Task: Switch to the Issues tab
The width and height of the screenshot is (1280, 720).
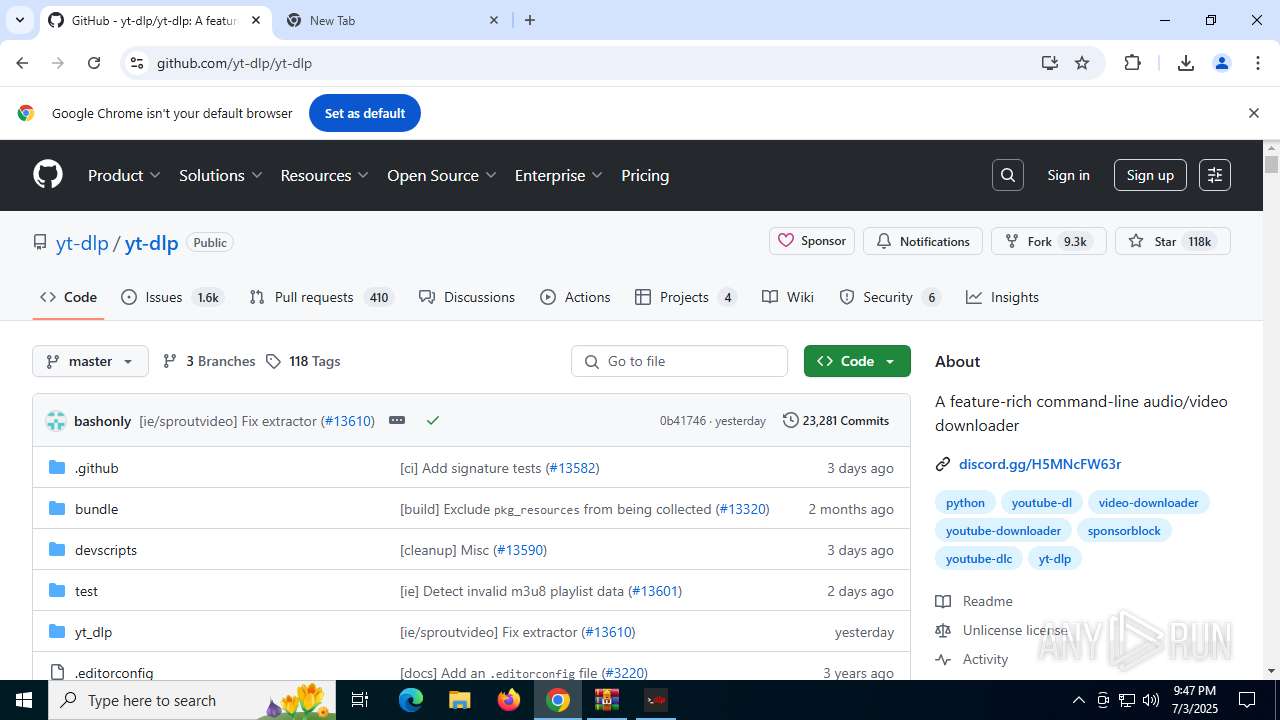Action: (x=171, y=297)
